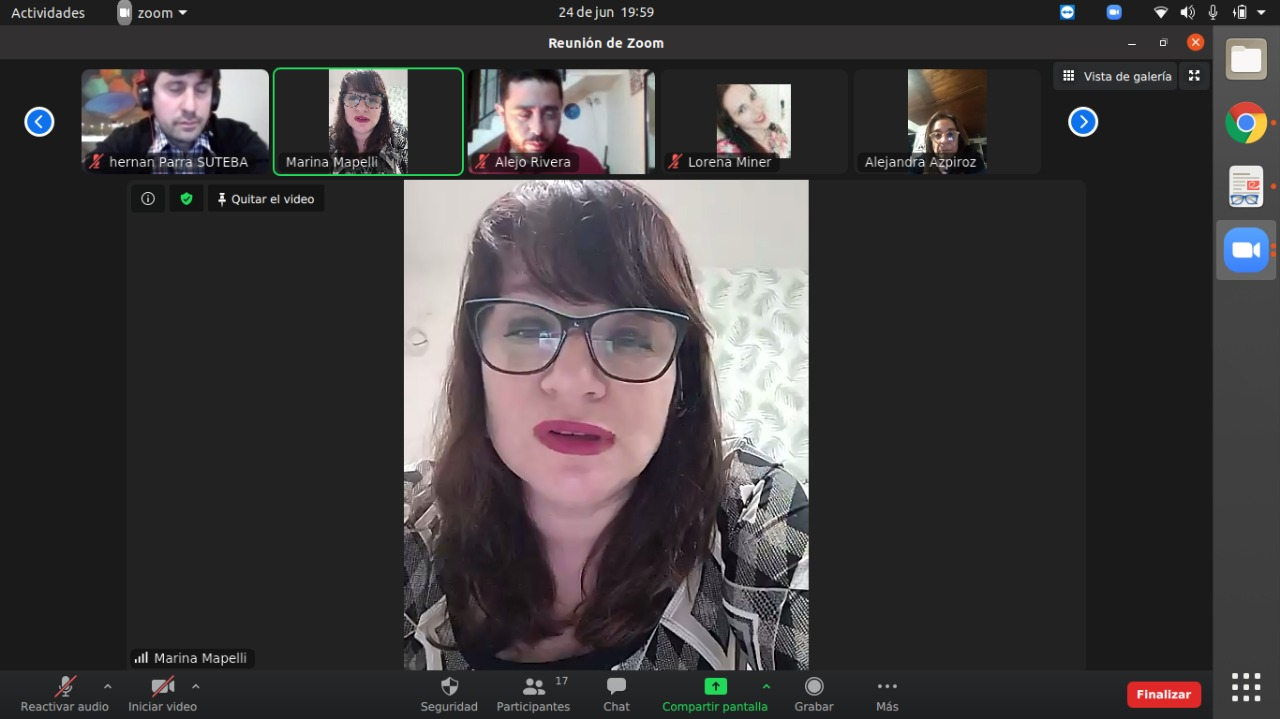Viewport: 1280px width, 719px height.
Task: Unpin video with Quitar el video
Action: 266,199
